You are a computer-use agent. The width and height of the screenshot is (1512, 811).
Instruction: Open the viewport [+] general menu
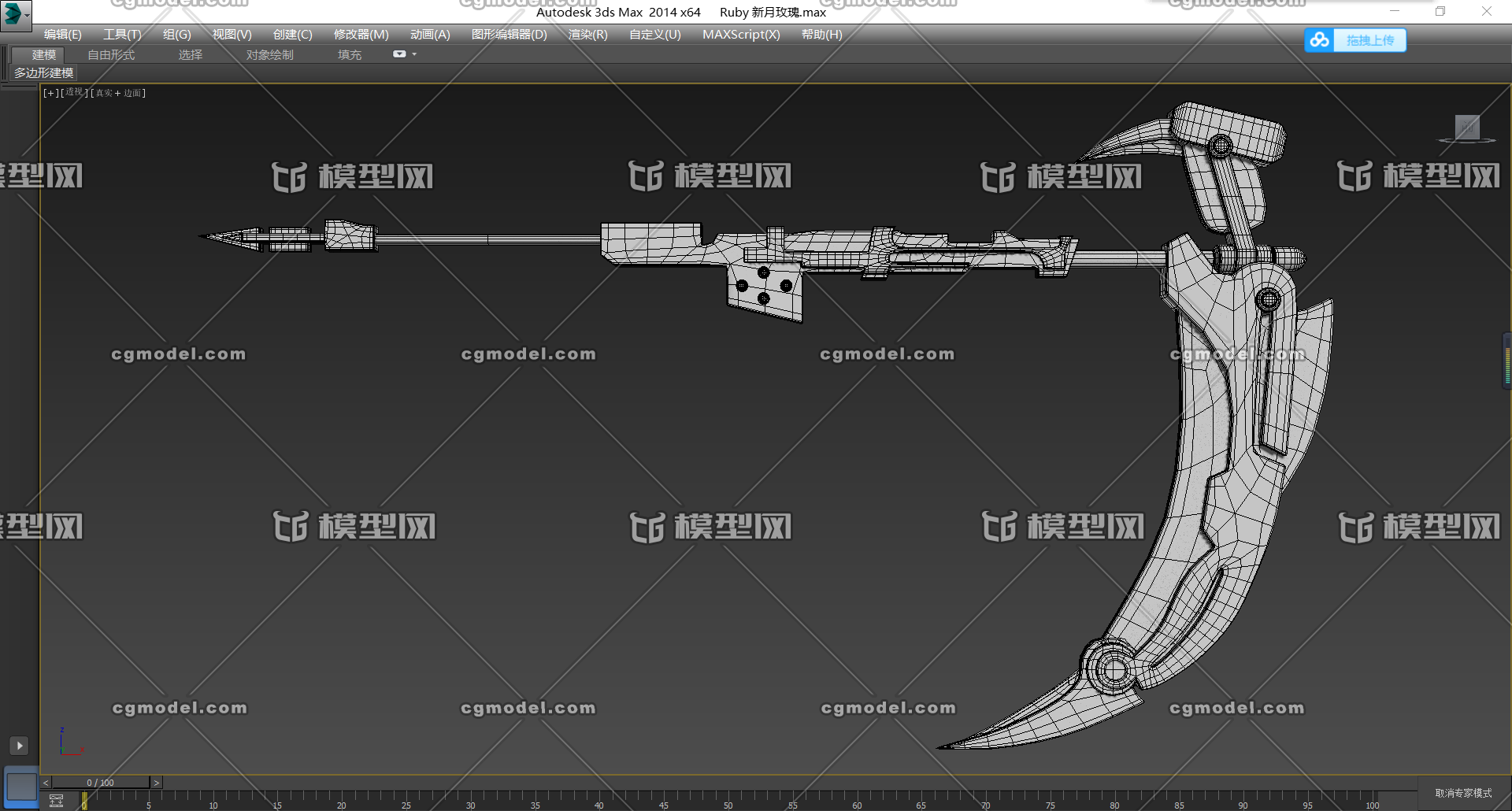[x=50, y=93]
